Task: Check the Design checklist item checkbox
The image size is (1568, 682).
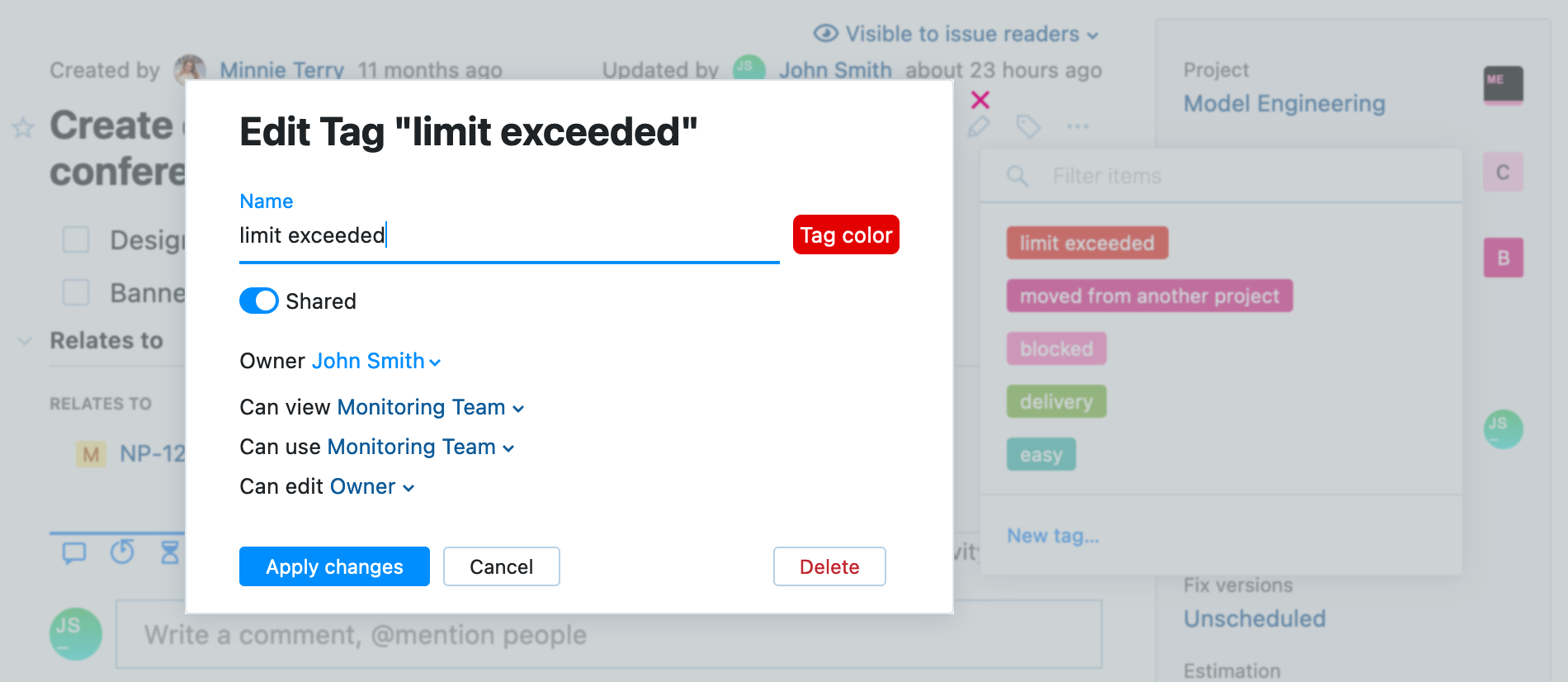Action: click(x=75, y=239)
